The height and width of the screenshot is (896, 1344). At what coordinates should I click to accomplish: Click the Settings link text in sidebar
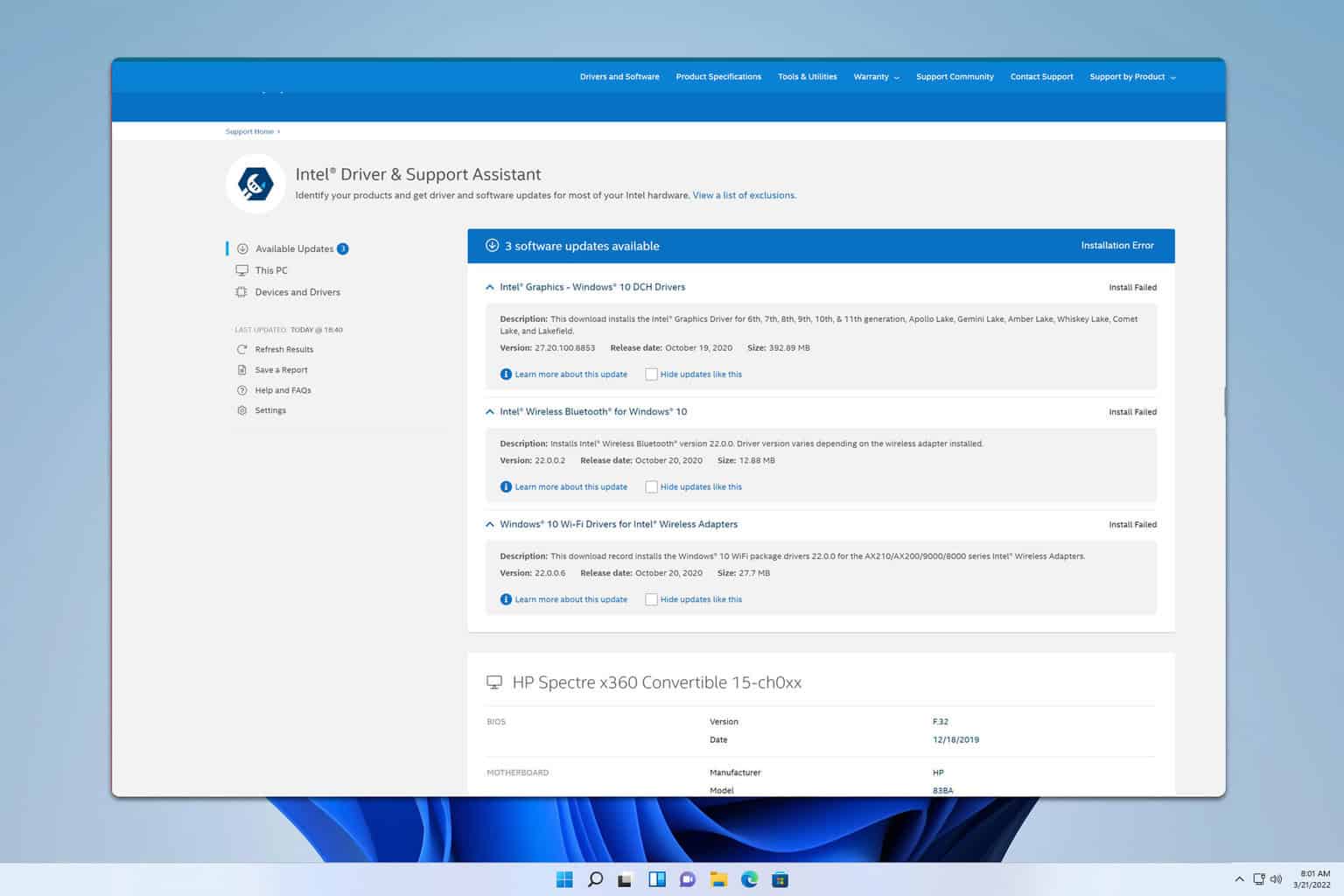[270, 410]
